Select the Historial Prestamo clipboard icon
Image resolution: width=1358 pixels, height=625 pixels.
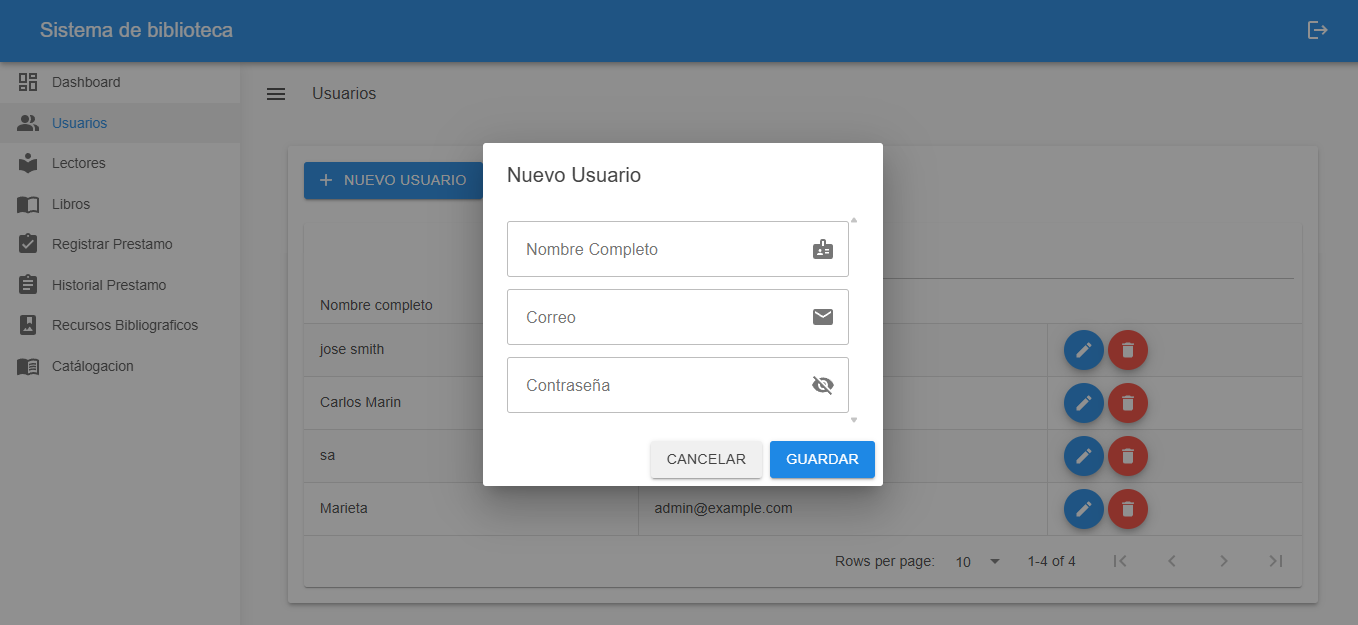tap(28, 284)
